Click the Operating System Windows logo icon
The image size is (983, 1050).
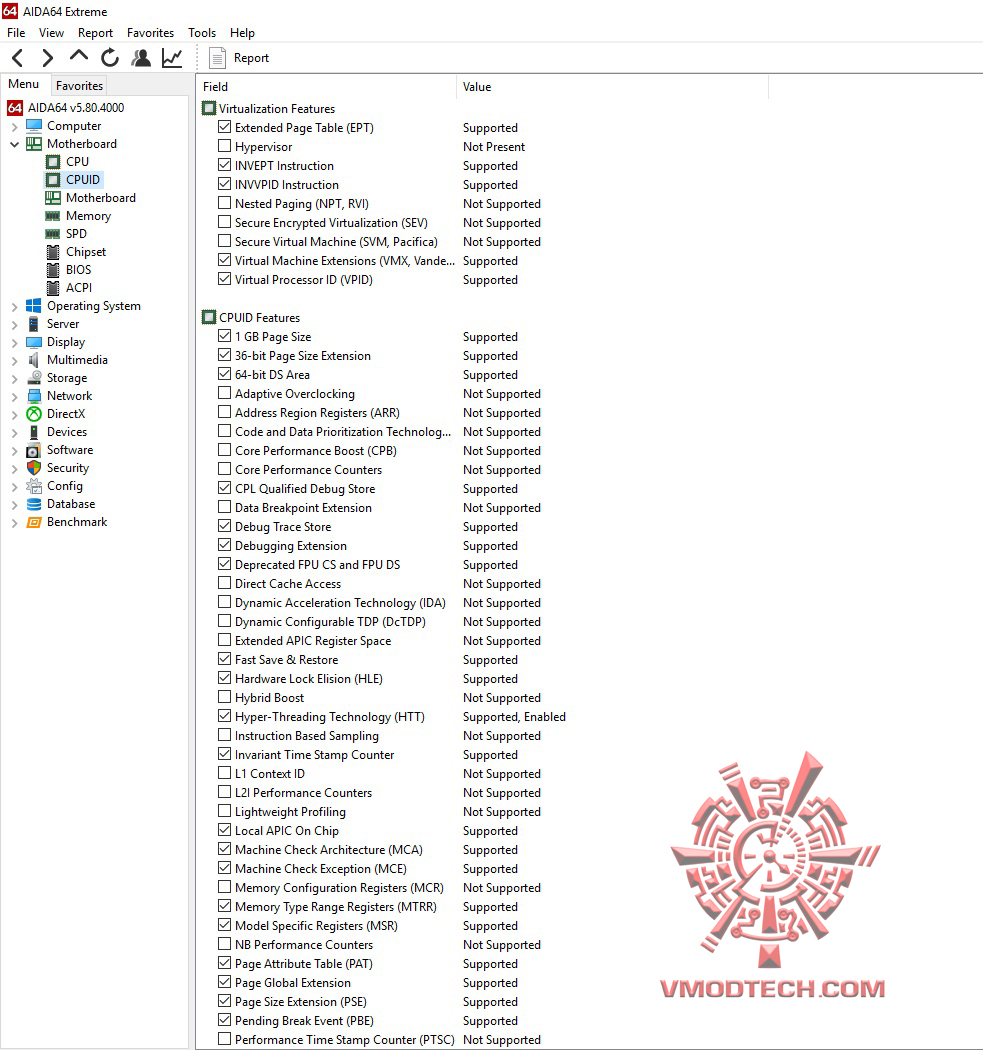[x=33, y=306]
